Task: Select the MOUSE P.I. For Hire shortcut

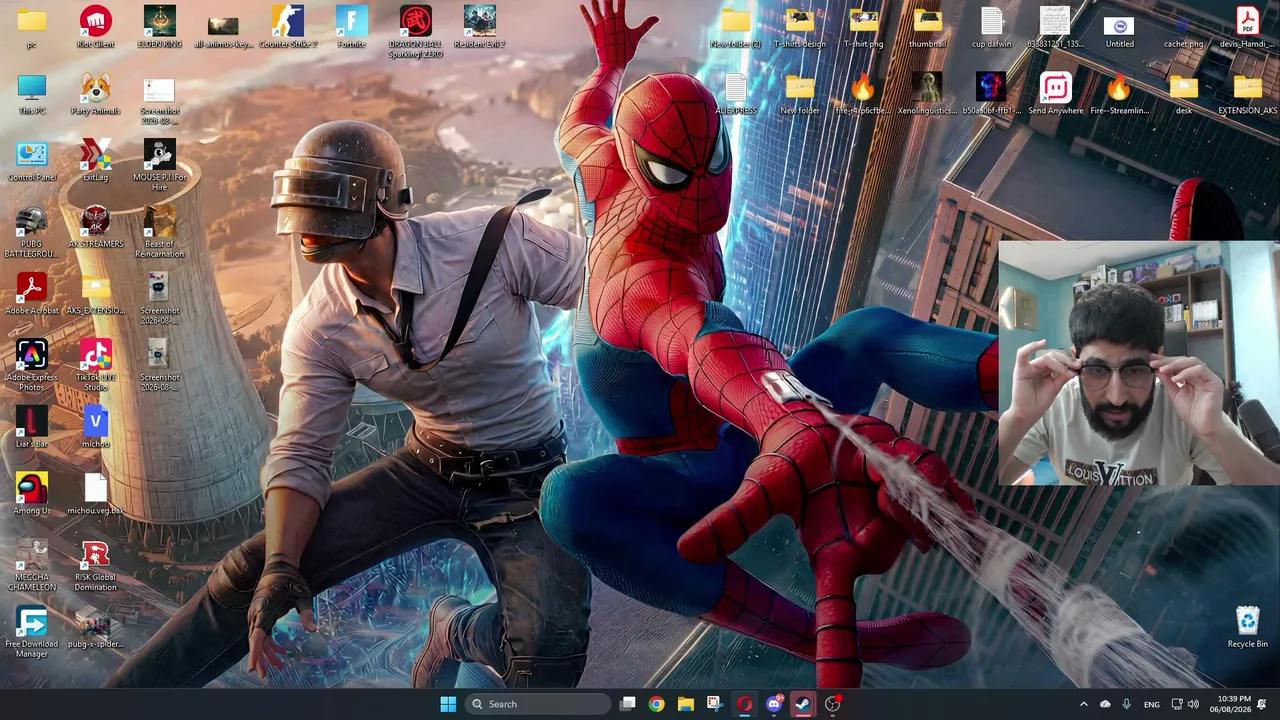Action: (x=159, y=166)
